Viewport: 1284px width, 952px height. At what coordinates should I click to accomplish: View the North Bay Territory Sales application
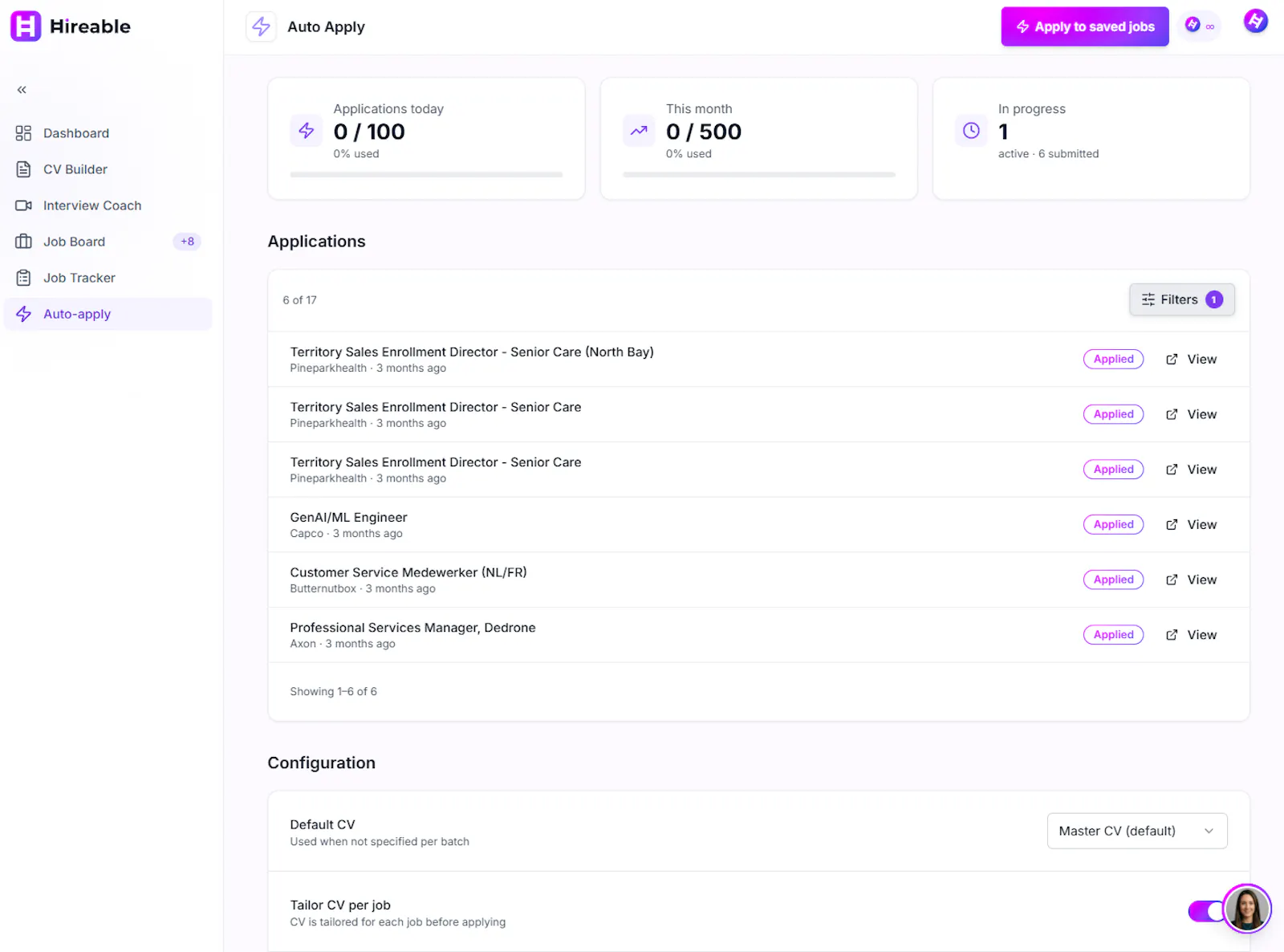pyautogui.click(x=1192, y=360)
